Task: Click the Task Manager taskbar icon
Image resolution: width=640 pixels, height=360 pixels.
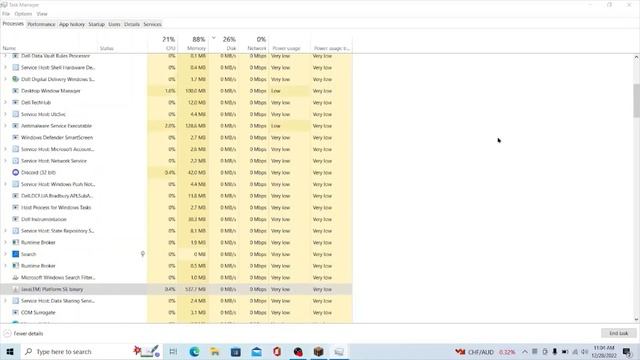Action: pos(339,351)
